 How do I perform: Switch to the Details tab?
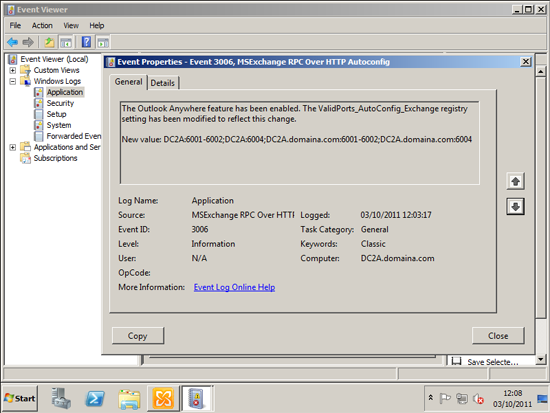click(163, 83)
